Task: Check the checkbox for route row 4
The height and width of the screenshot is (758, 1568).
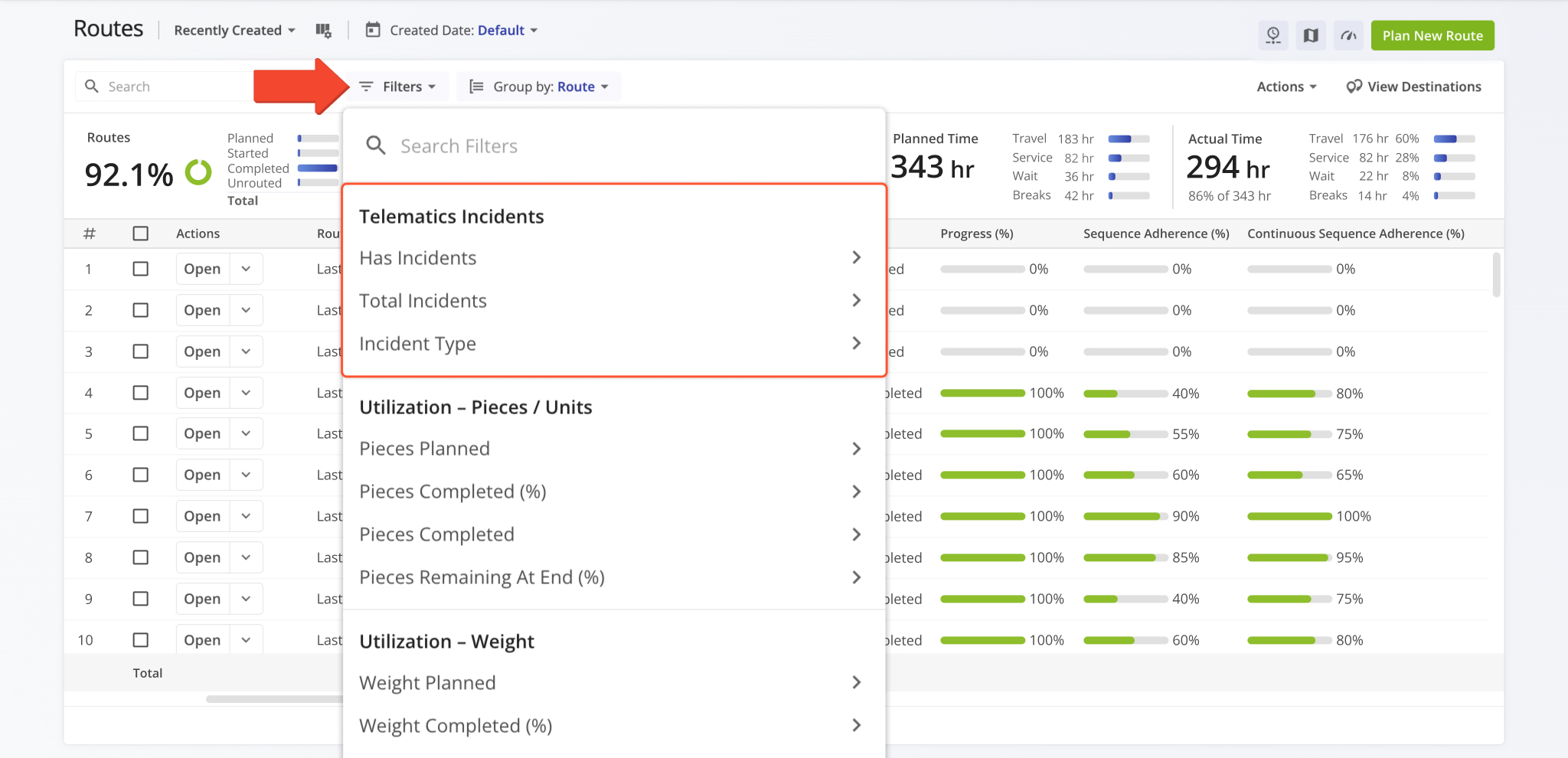Action: [x=141, y=393]
